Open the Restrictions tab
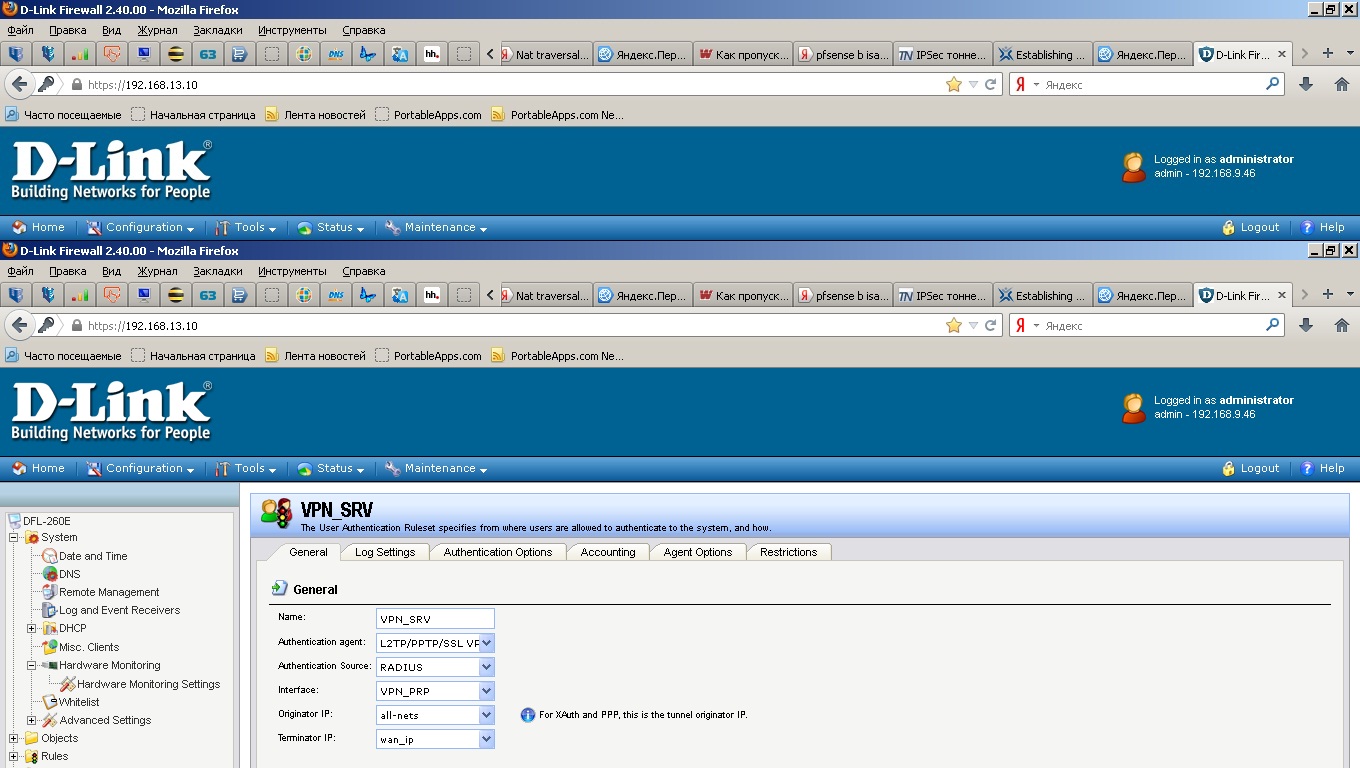 (788, 552)
